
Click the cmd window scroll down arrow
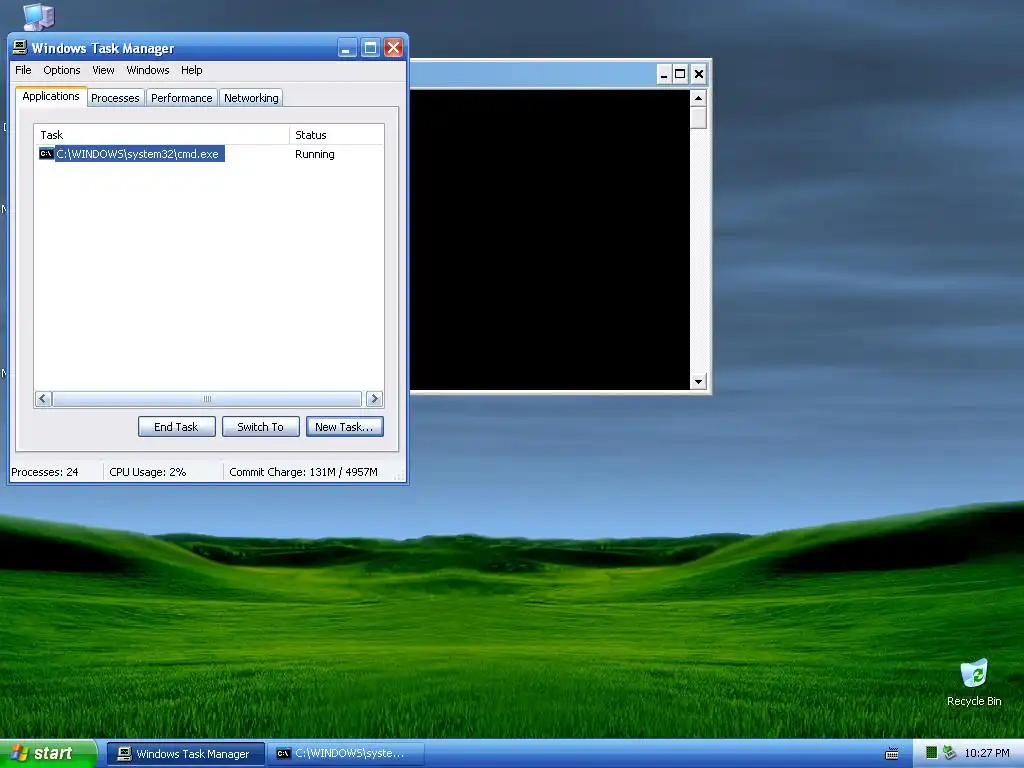click(698, 381)
